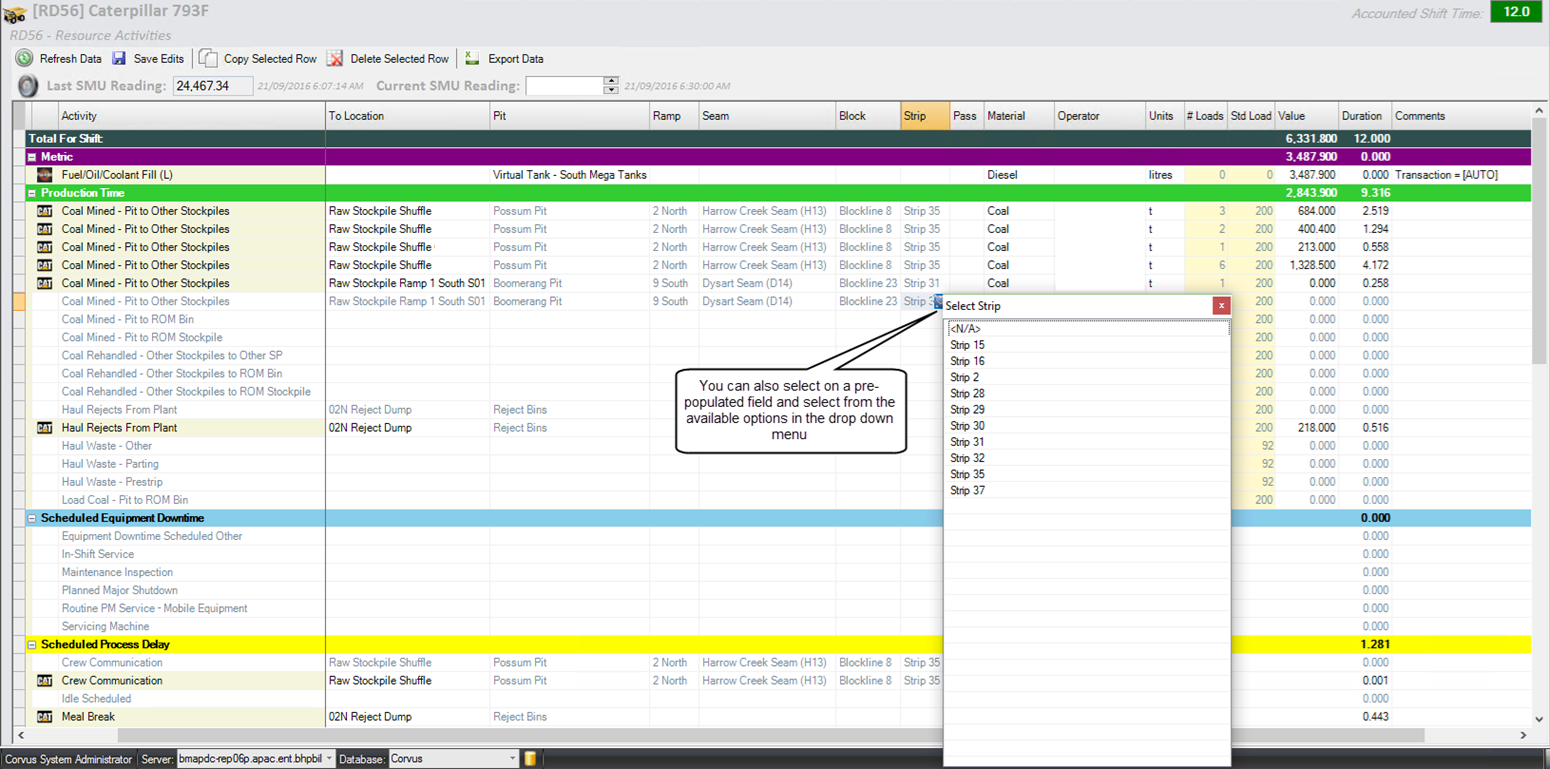The height and width of the screenshot is (769, 1550).
Task: Click Corvus System Administrator in the status bar
Action: coord(68,760)
